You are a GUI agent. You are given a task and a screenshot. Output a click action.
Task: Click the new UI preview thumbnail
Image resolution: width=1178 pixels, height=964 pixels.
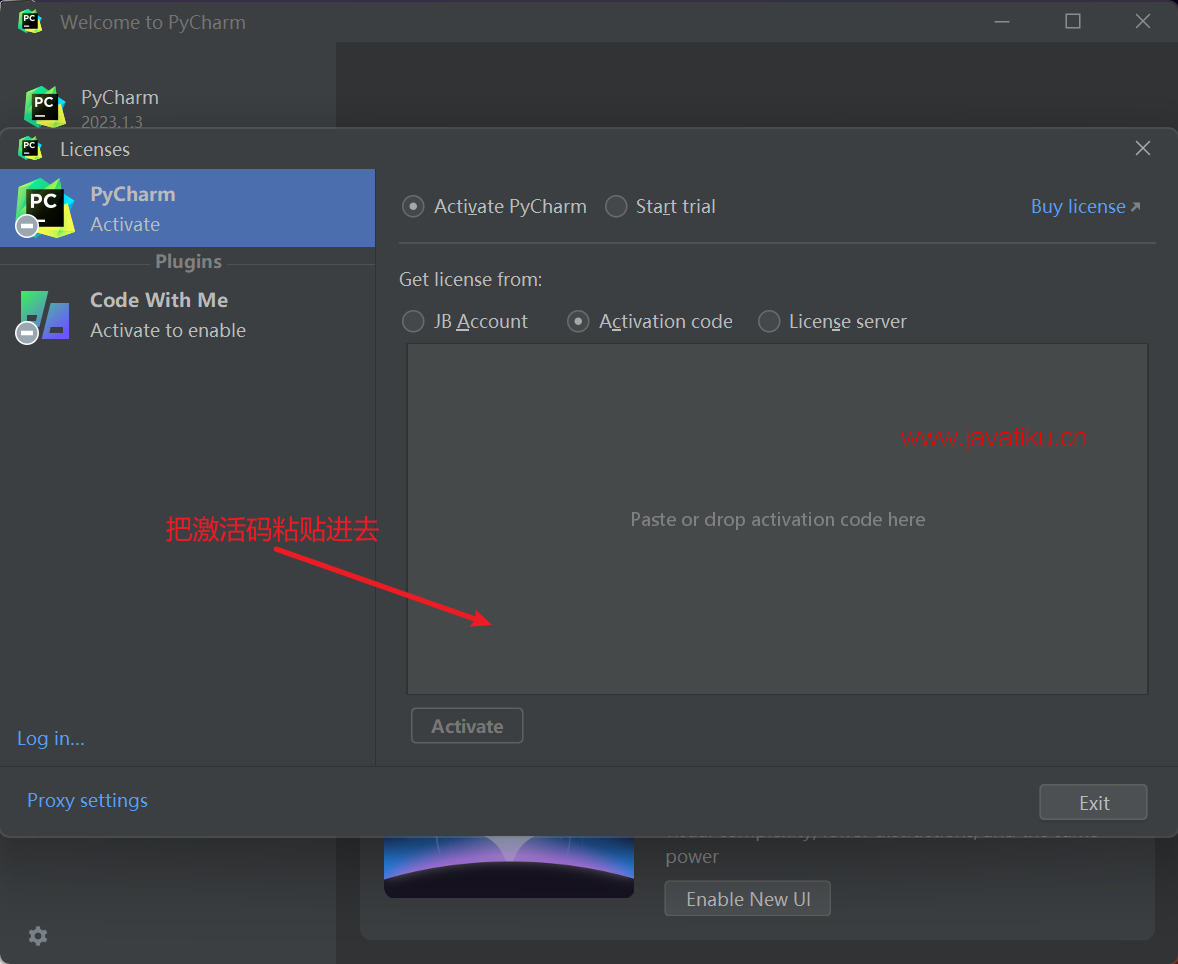(509, 866)
